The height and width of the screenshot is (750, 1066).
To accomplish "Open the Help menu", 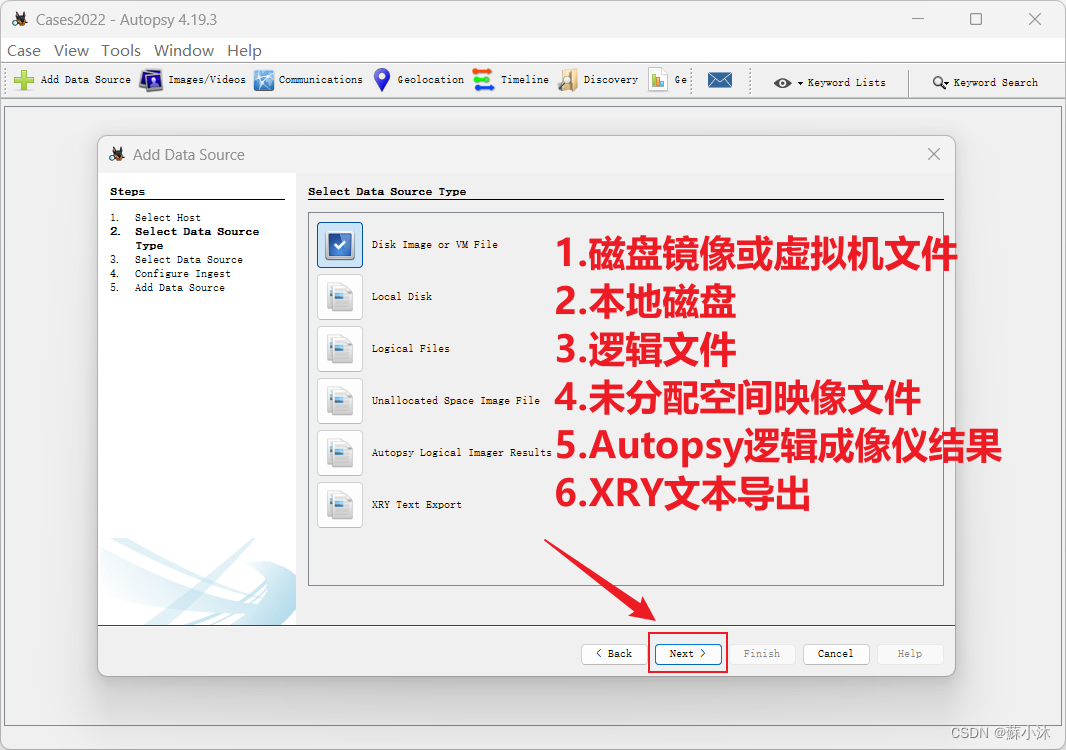I will (x=244, y=50).
